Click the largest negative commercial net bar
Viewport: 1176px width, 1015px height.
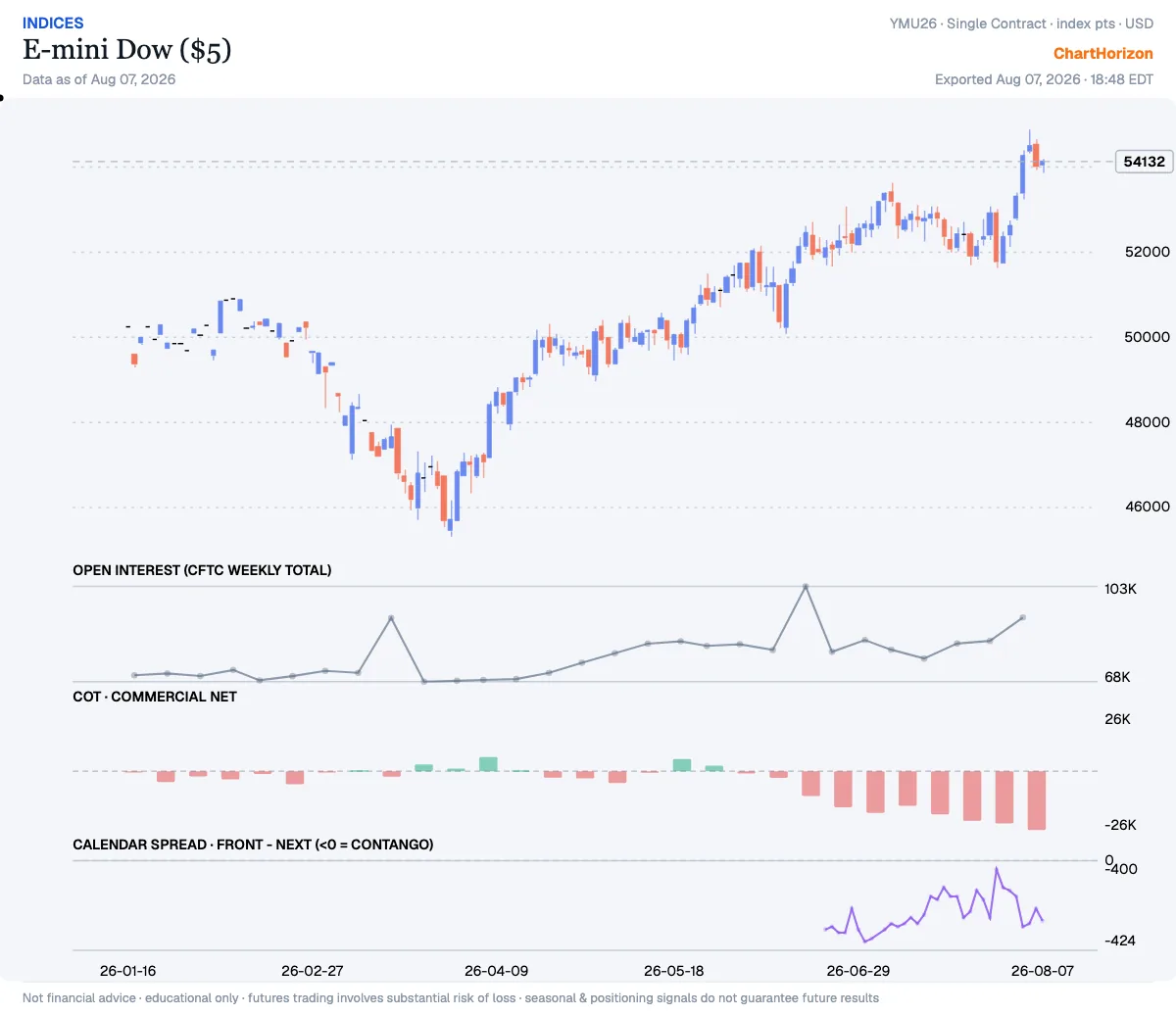point(1037,800)
